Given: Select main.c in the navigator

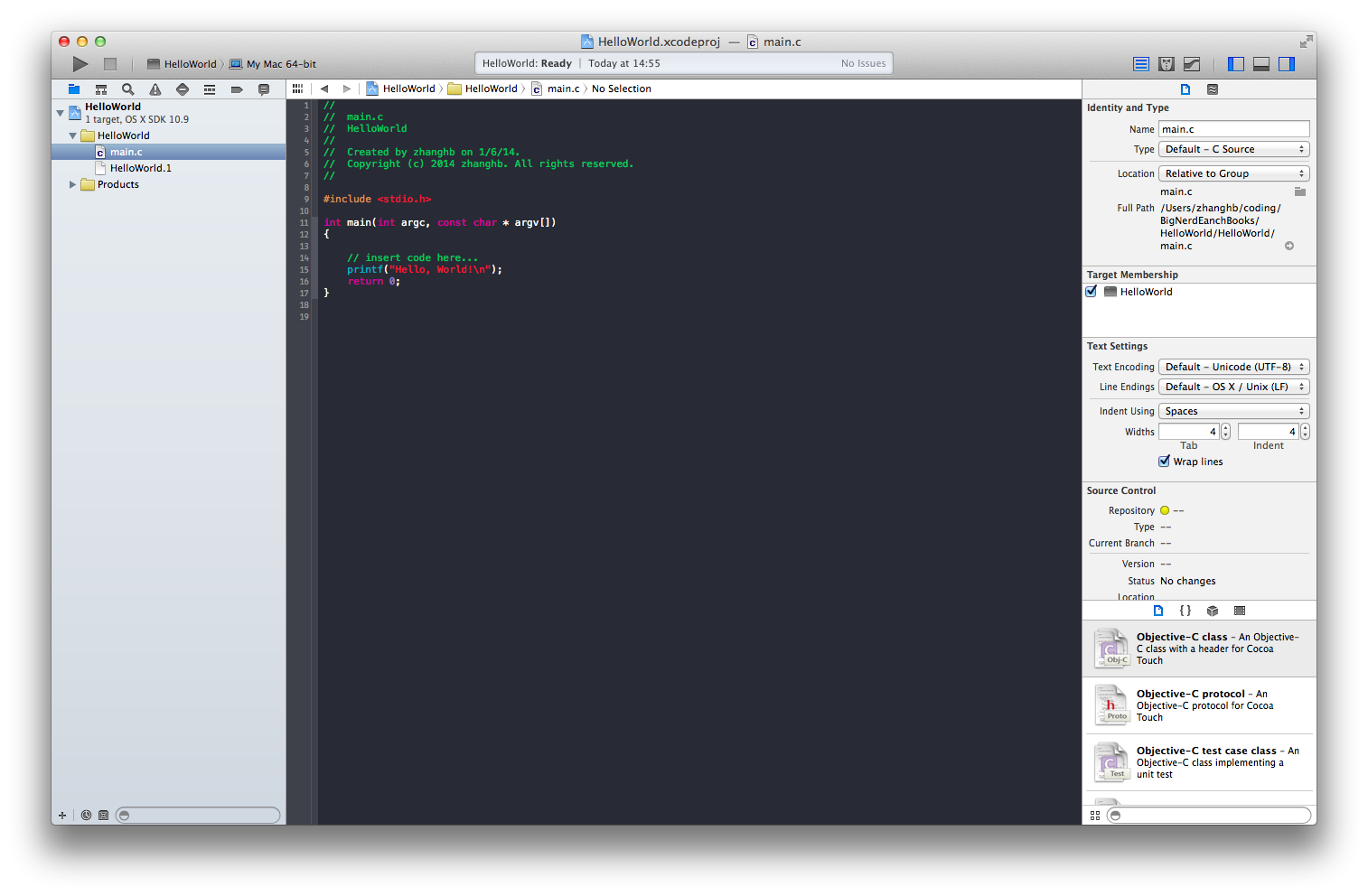Looking at the screenshot, I should pyautogui.click(x=169, y=152).
